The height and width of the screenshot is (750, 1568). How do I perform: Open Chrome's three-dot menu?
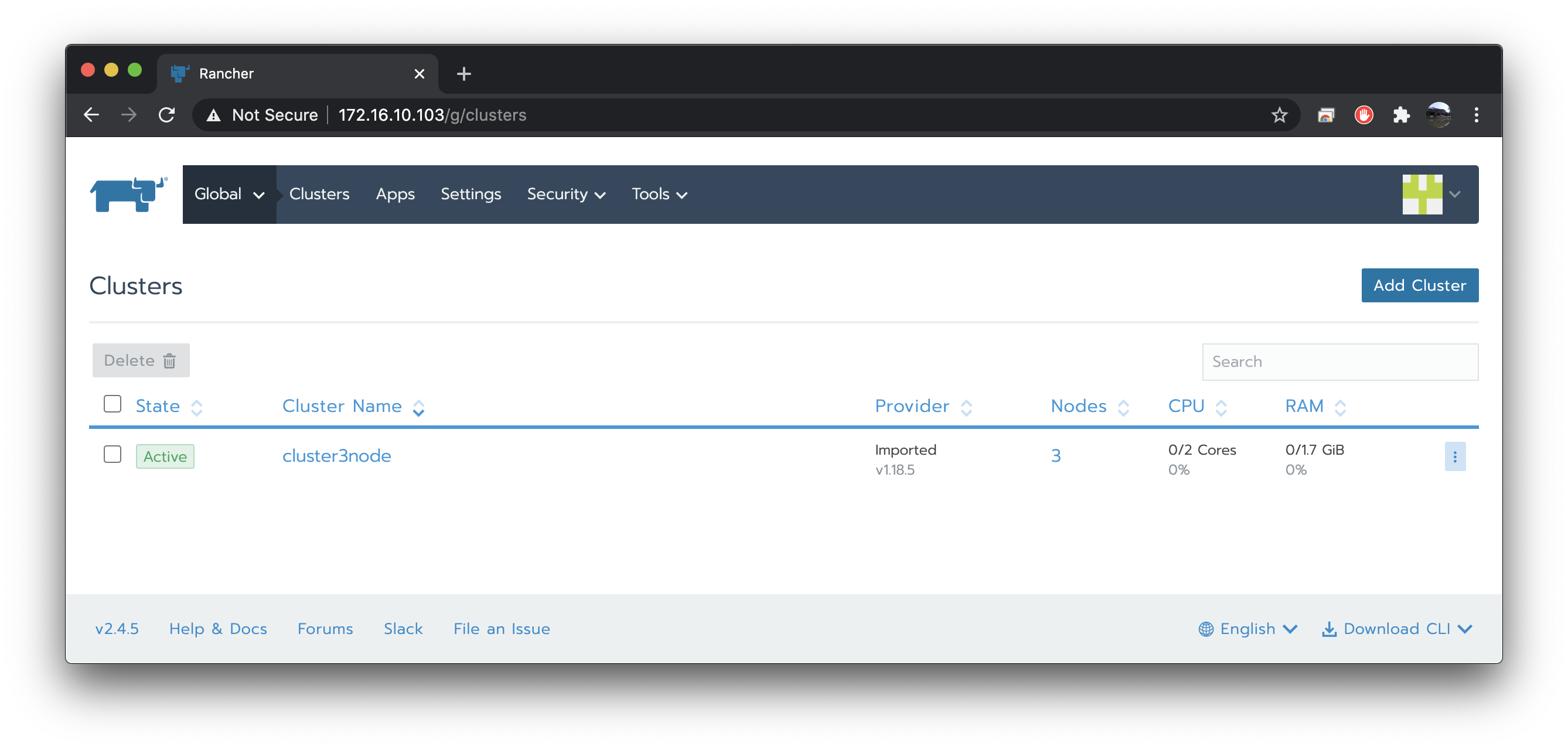(1475, 115)
